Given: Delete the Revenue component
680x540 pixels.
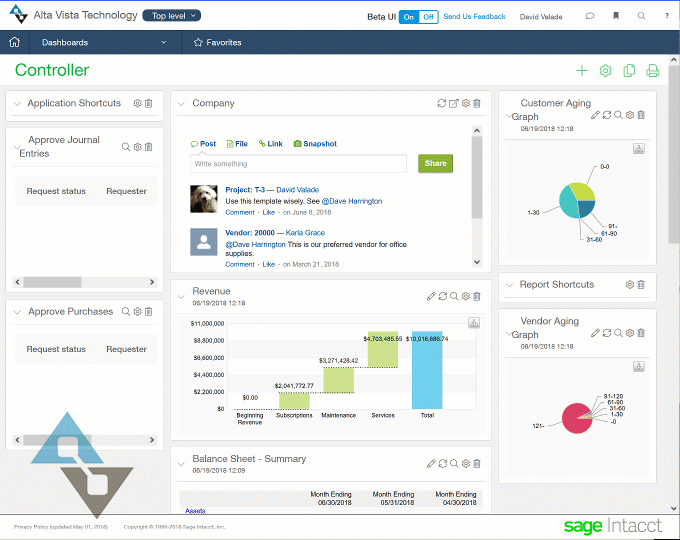Looking at the screenshot, I should coord(477,296).
